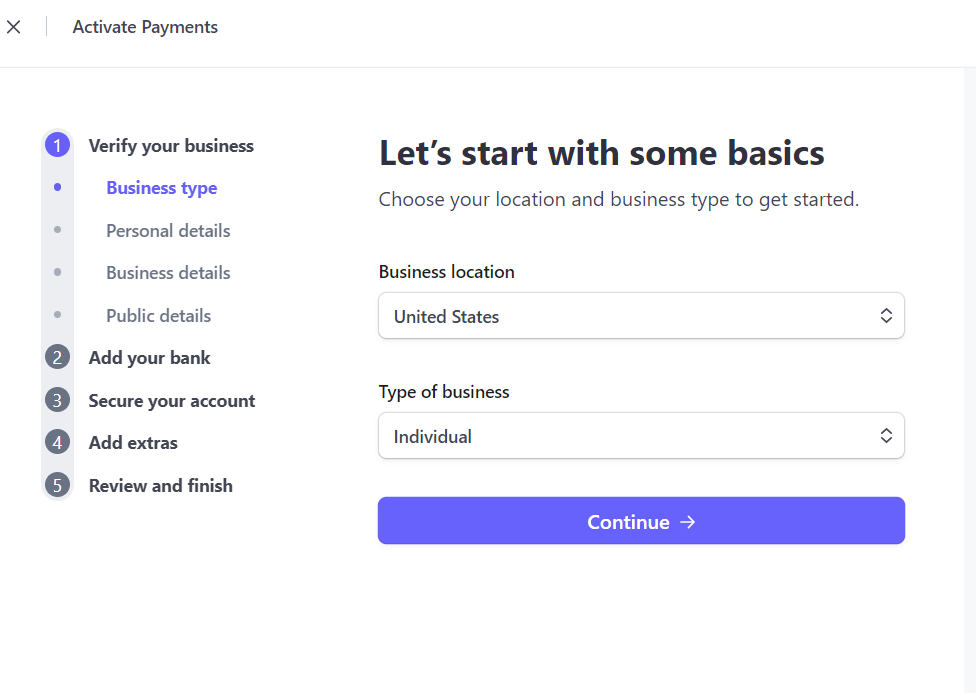Open Business details sub-step
This screenshot has width=976, height=693.
coord(168,273)
